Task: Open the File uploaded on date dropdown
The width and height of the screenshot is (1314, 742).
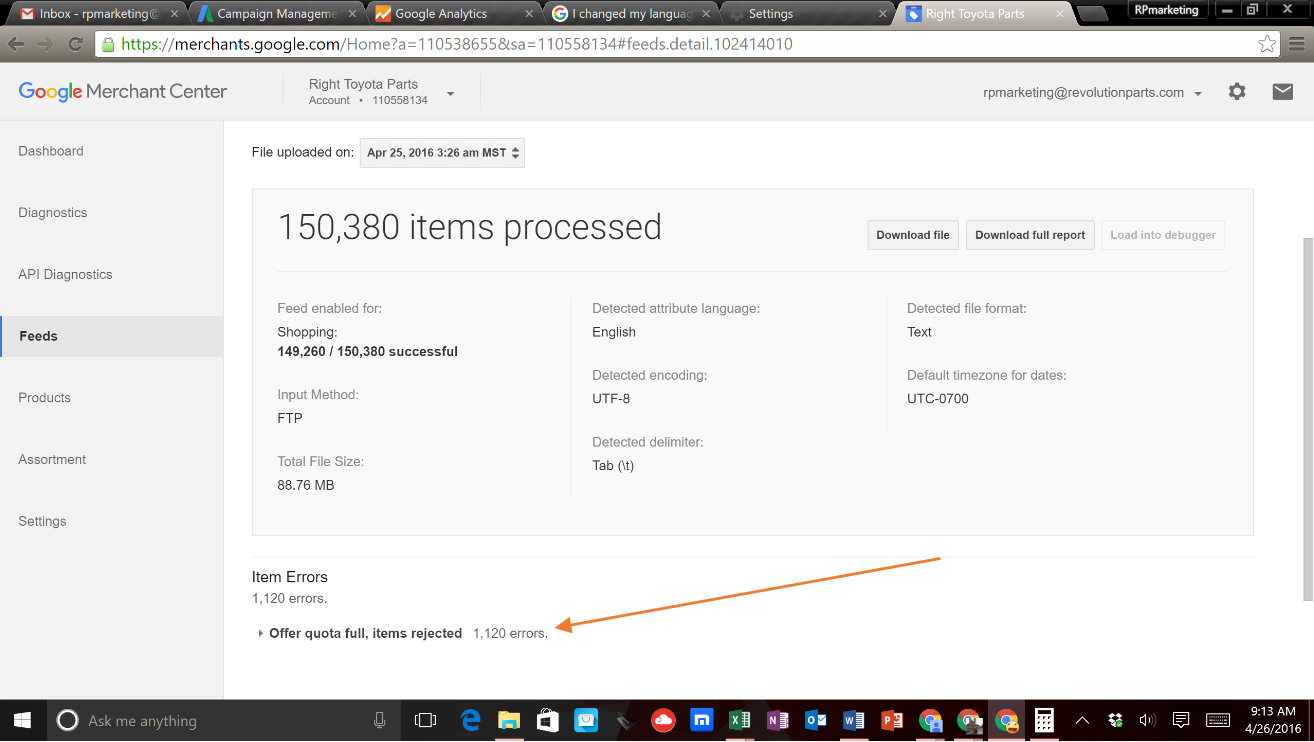Action: point(442,153)
